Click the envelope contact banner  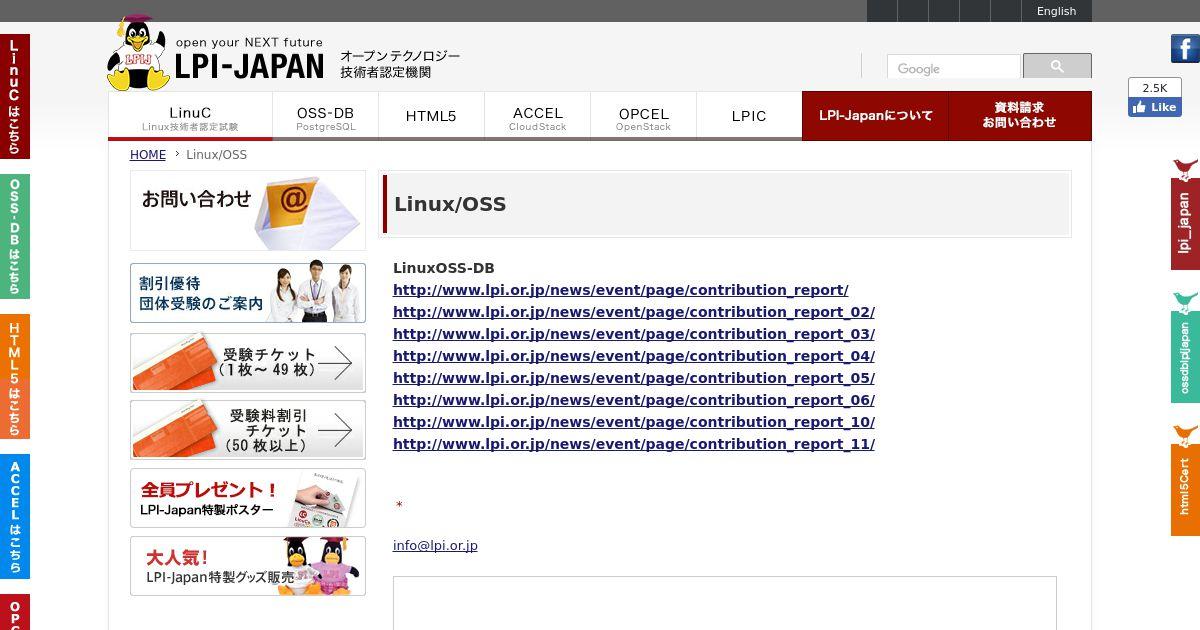pos(248,210)
